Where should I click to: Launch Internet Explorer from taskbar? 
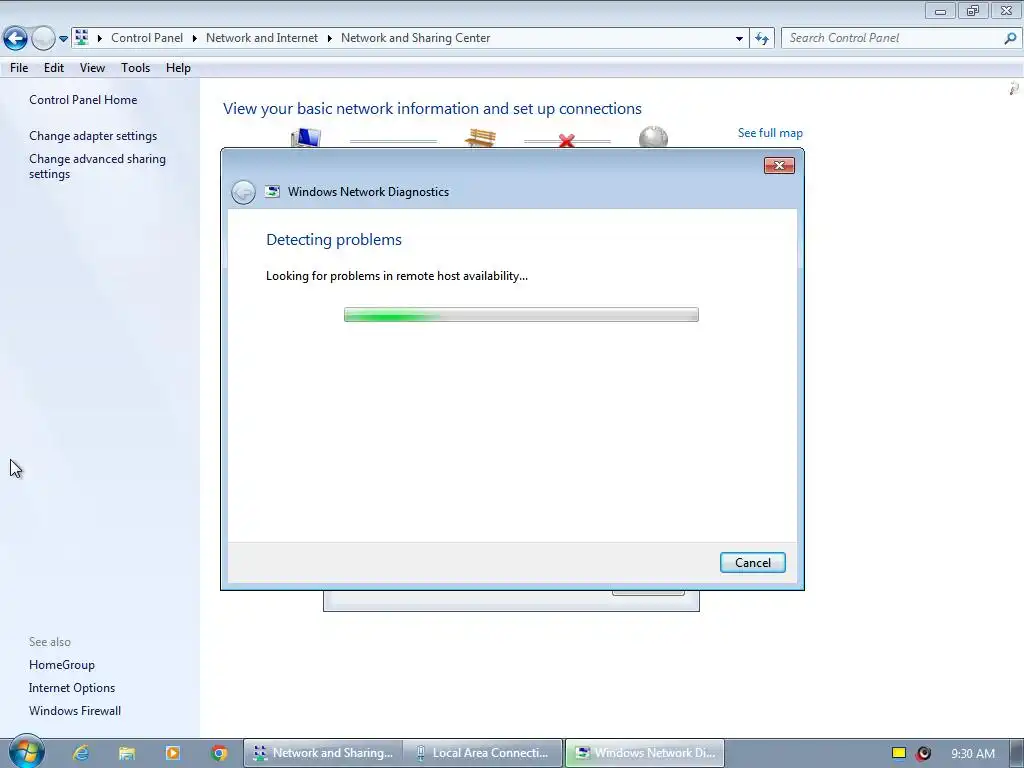click(x=81, y=753)
